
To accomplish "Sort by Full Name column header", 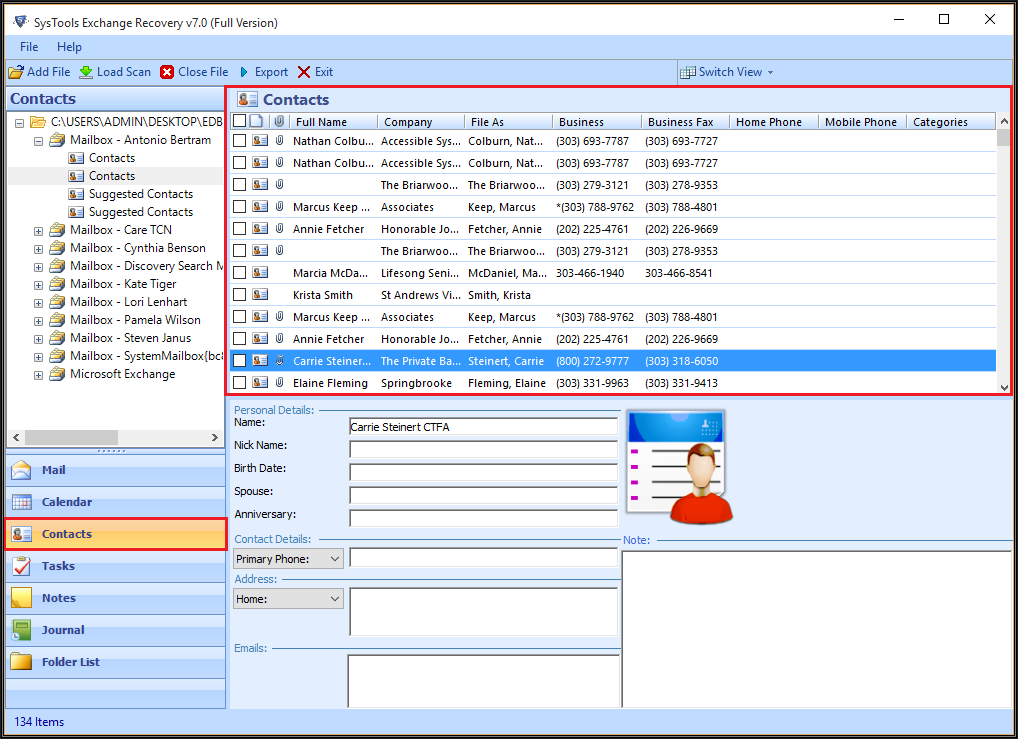I will point(333,121).
